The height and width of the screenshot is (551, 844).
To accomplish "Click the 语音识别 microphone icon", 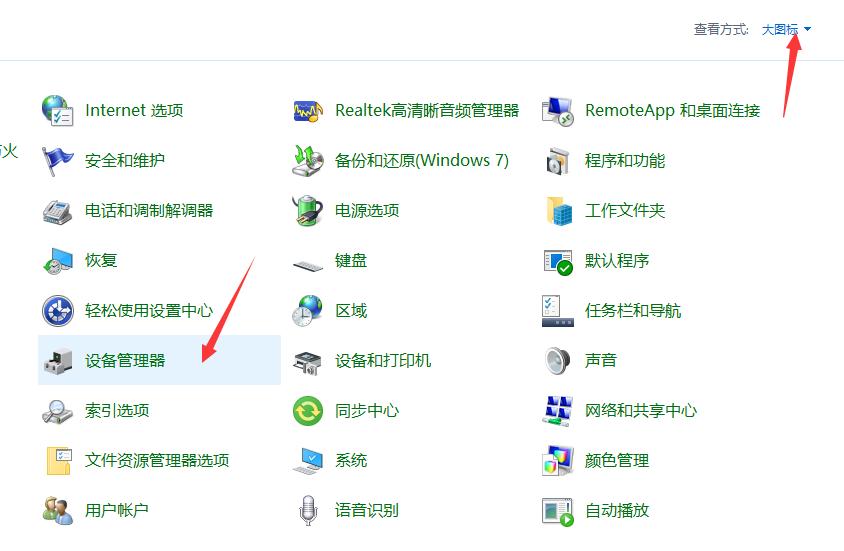I will tap(308, 511).
